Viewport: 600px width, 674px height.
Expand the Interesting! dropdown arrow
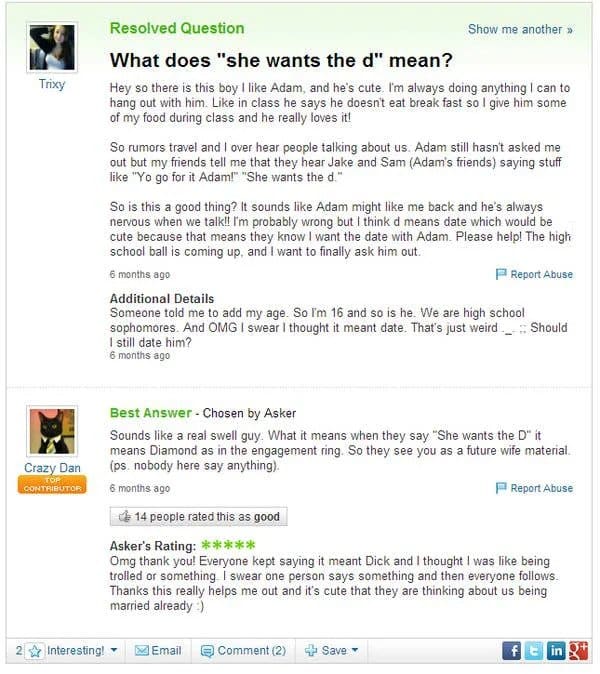tap(114, 650)
